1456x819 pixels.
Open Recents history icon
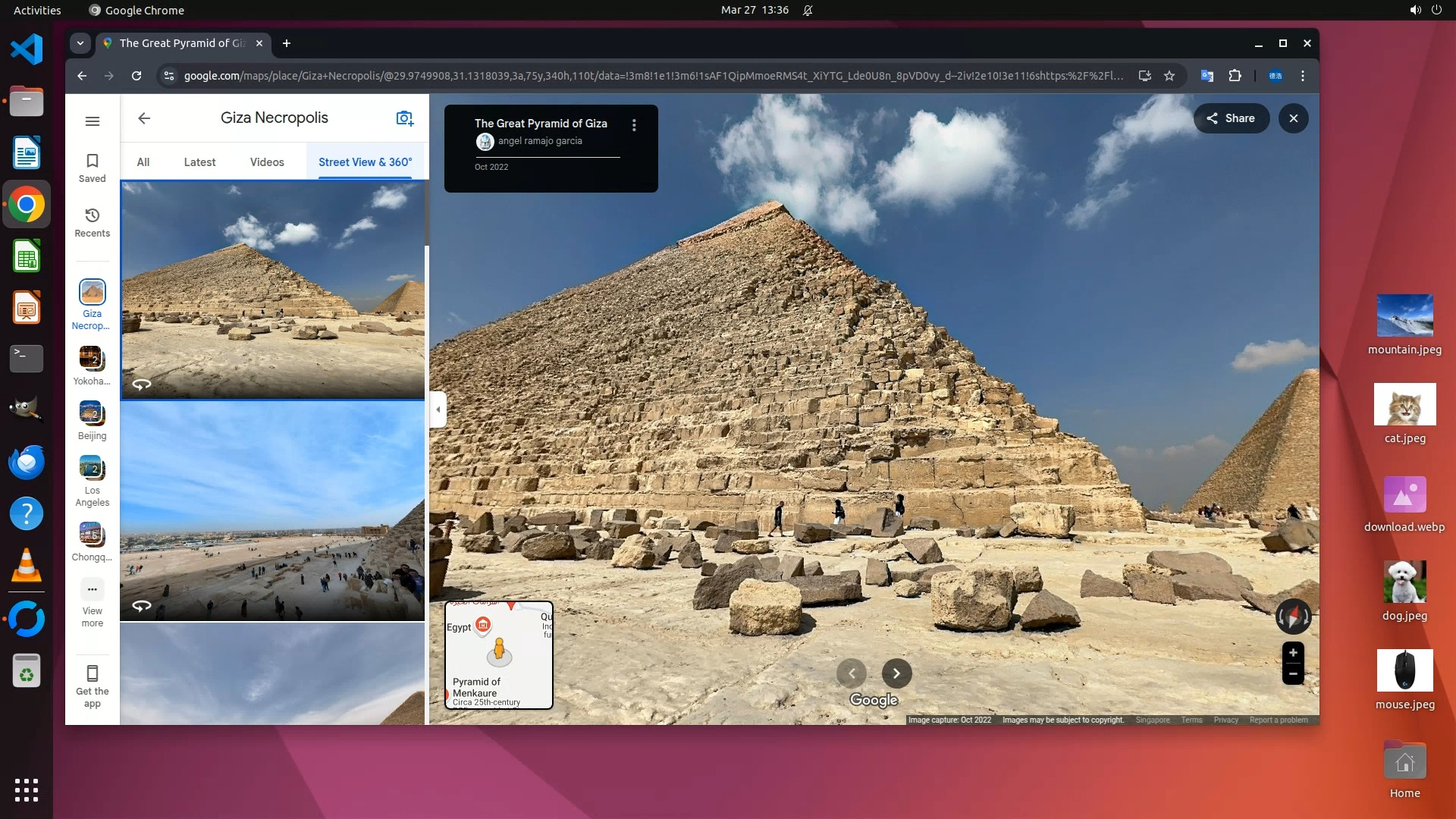pos(92,222)
